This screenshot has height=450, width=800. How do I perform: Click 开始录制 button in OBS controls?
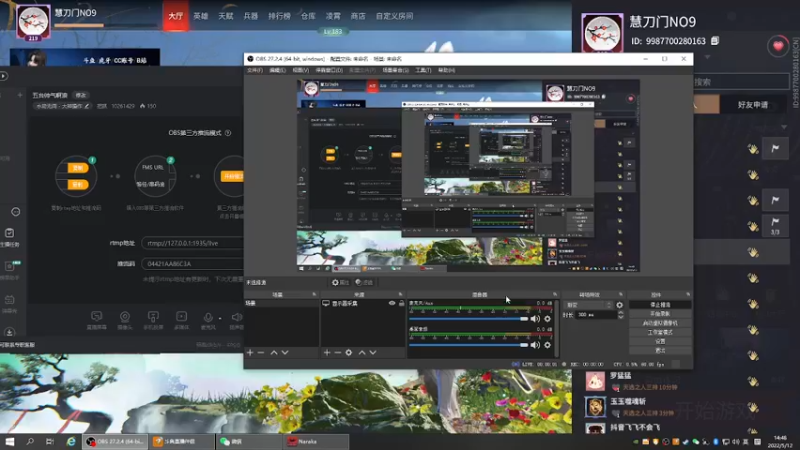[x=660, y=314]
